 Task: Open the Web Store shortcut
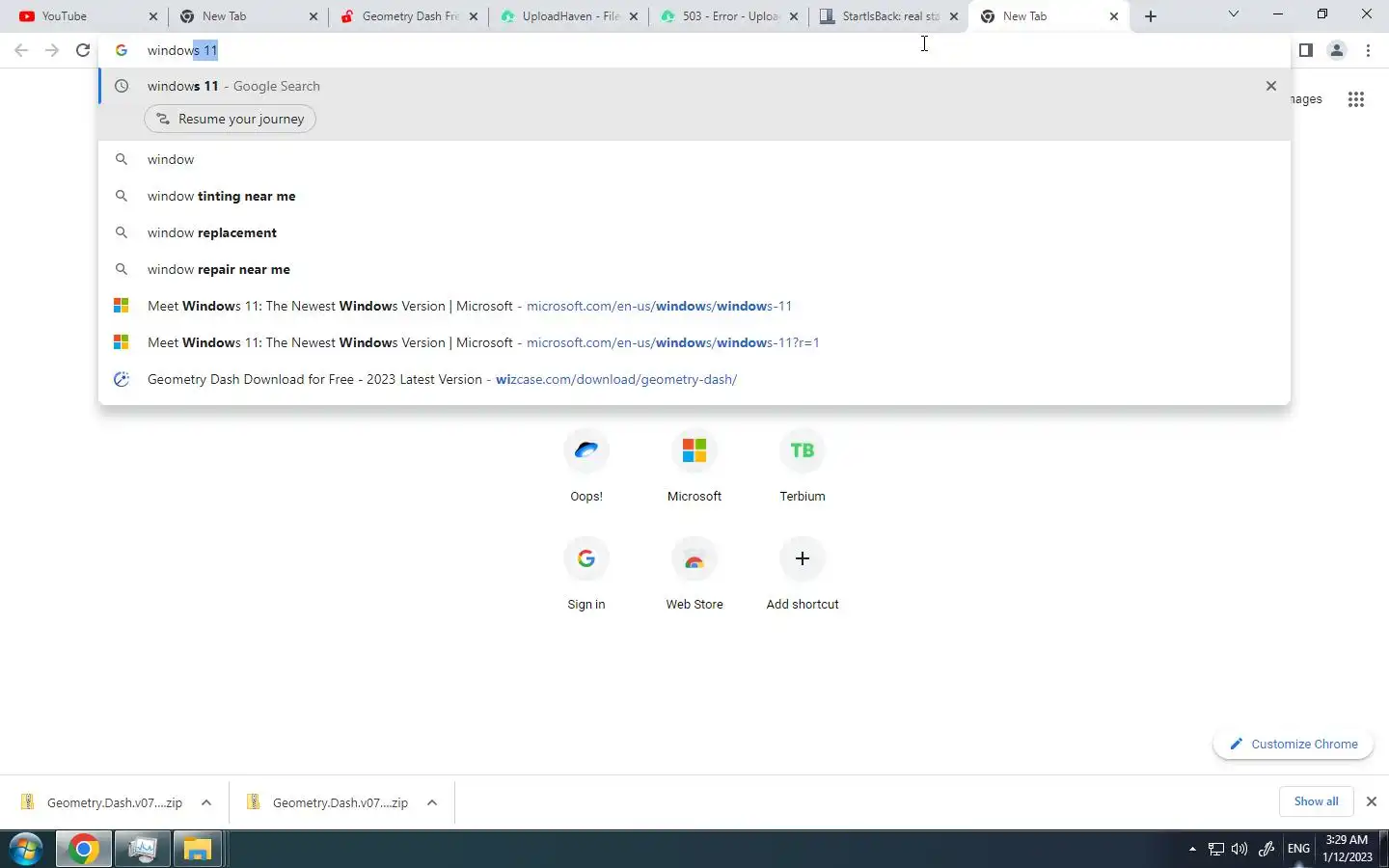[x=694, y=575]
